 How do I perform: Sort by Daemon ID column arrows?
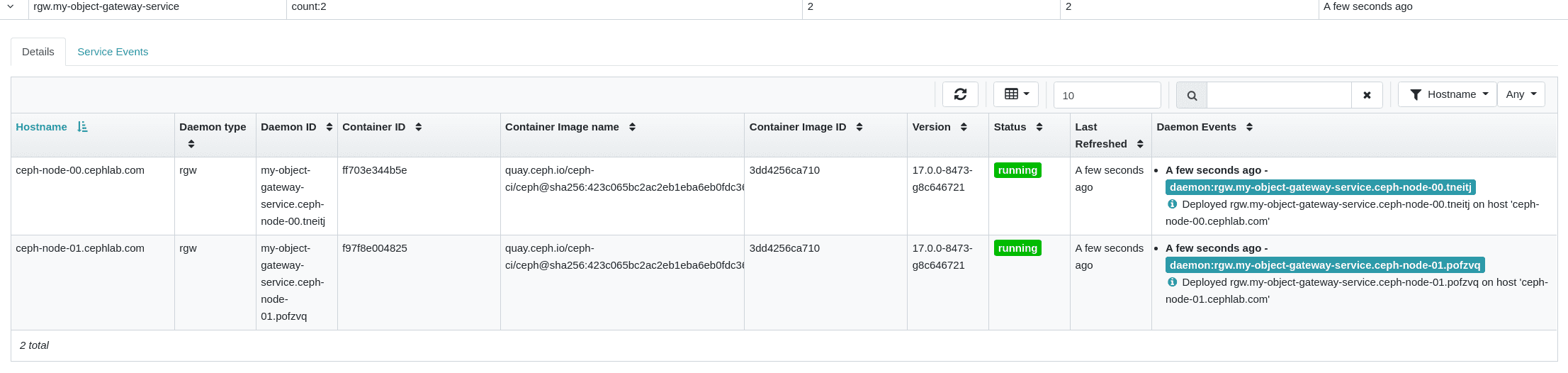[x=329, y=127]
